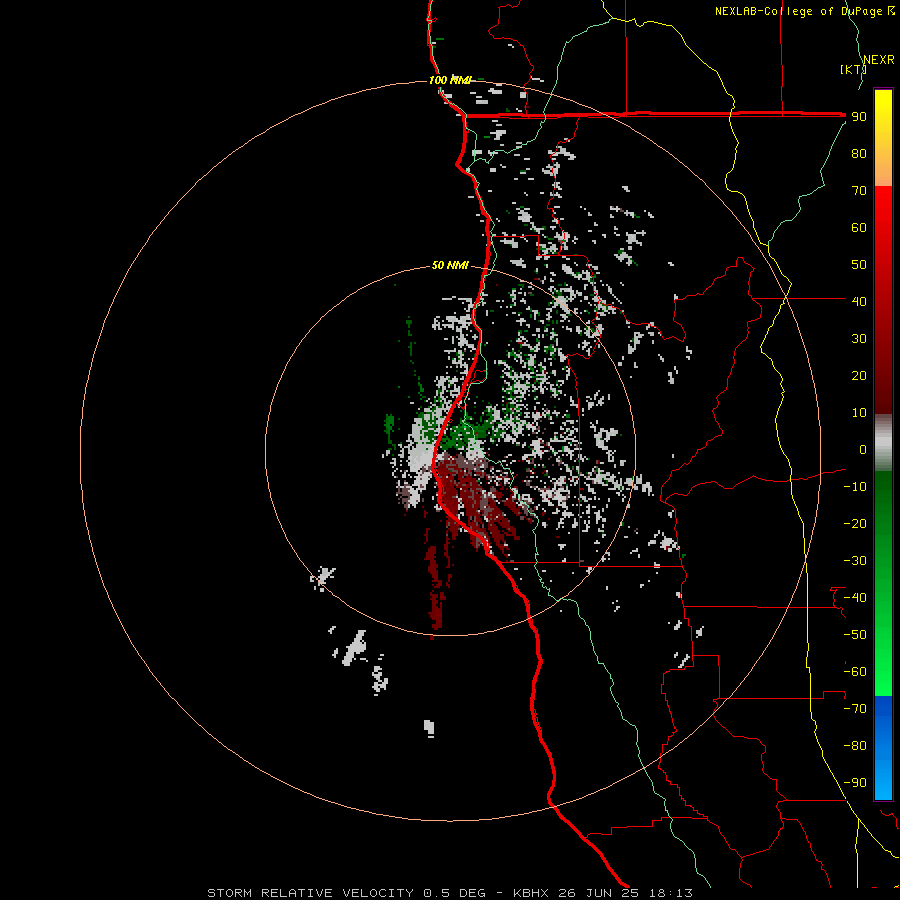Click the 30 value on the velocity scale
Screen dimensions: 900x900
(859, 339)
